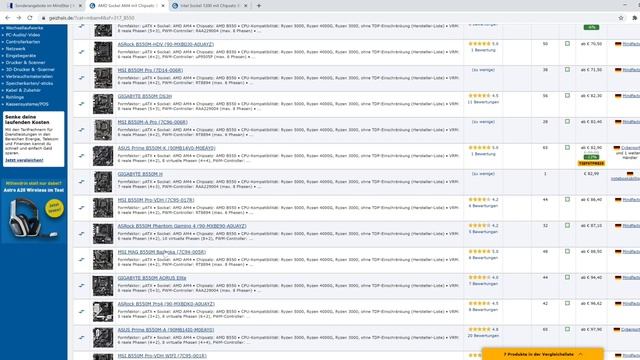Click browser forward arrow

click(19, 18)
